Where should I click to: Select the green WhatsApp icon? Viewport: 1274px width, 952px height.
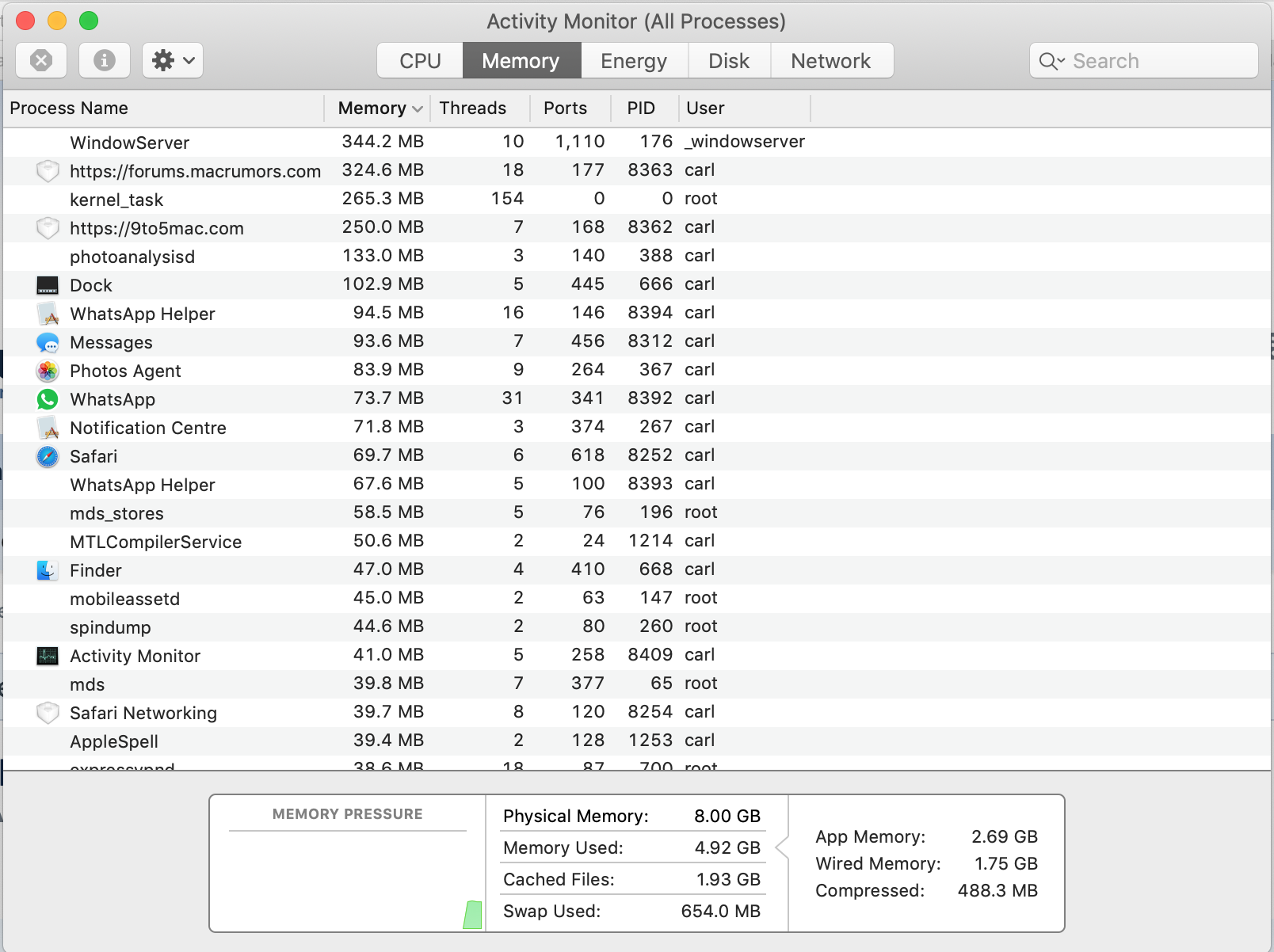[48, 399]
